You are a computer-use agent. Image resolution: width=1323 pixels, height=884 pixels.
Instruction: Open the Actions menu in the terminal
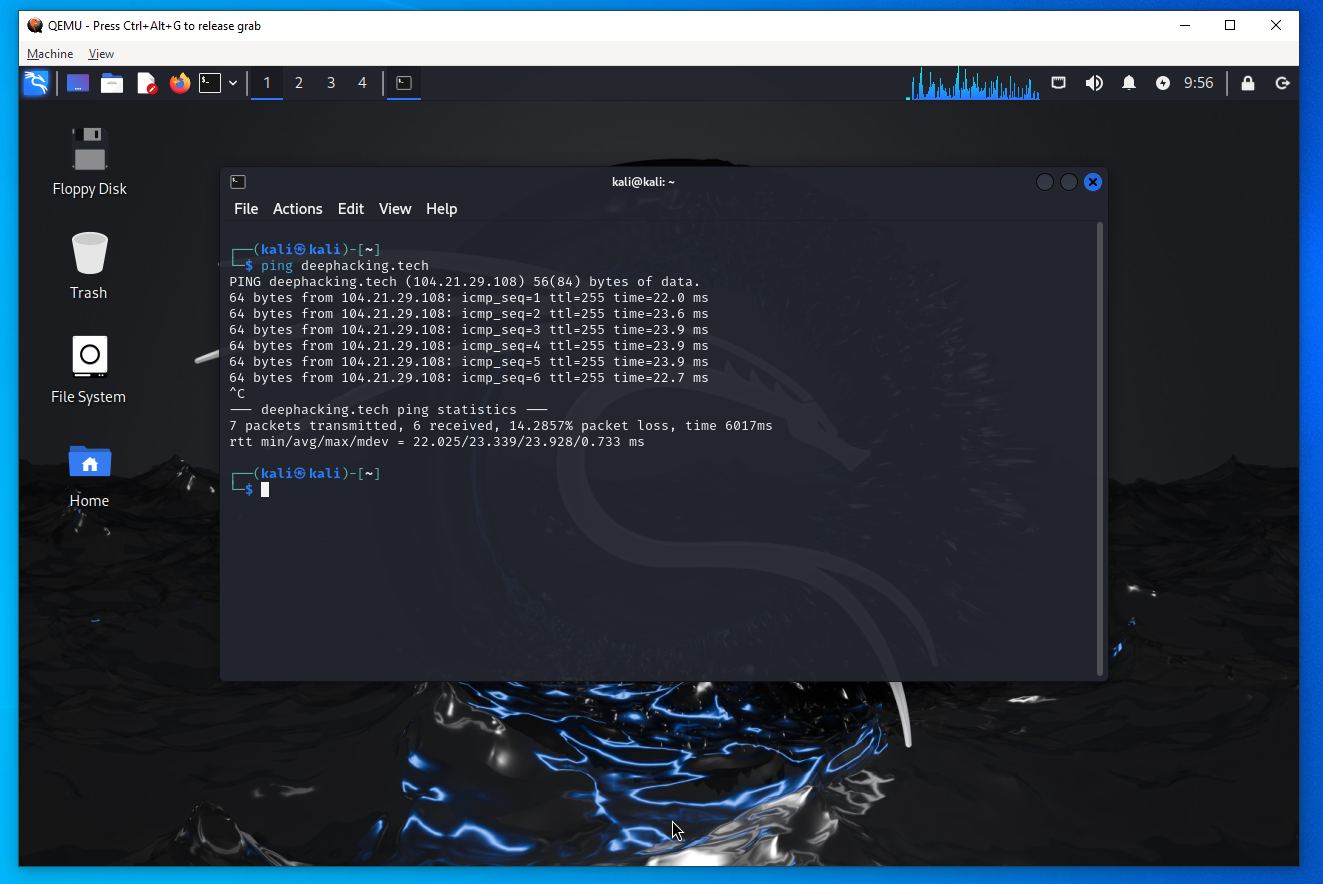297,209
